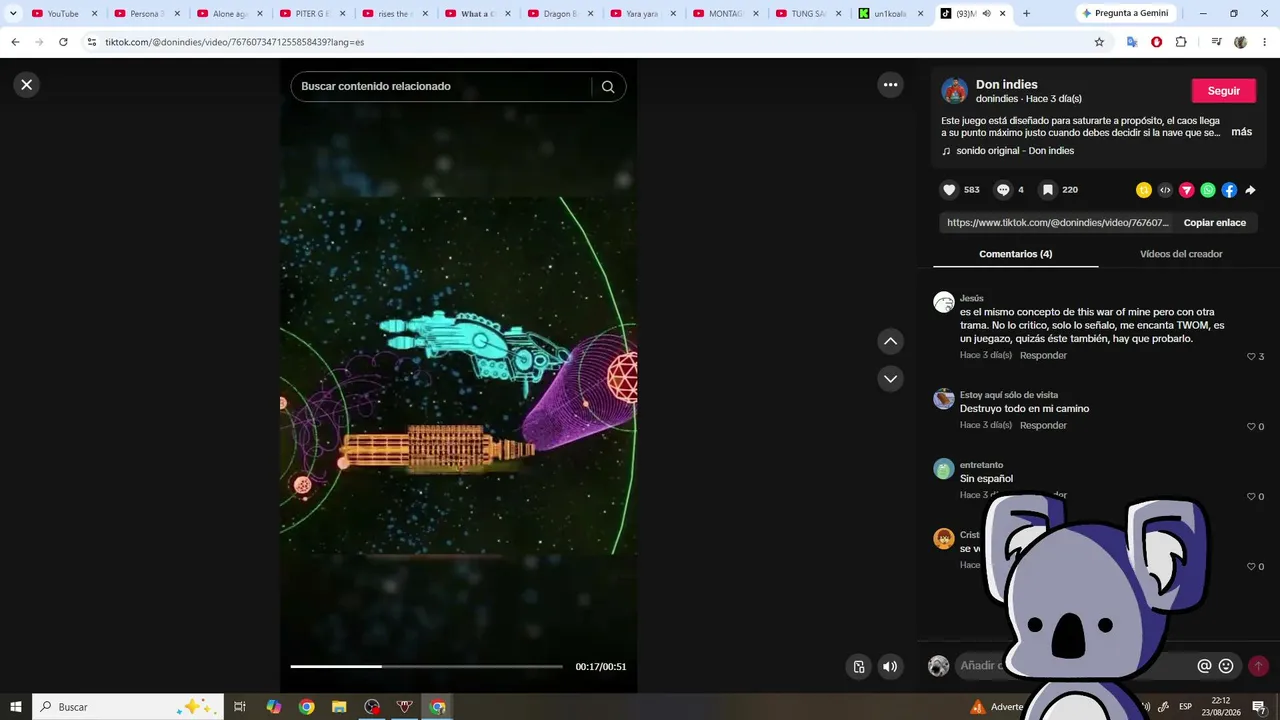This screenshot has height=720, width=1280.
Task: Copy the video link with 'Copiar enlace'
Action: [1215, 223]
